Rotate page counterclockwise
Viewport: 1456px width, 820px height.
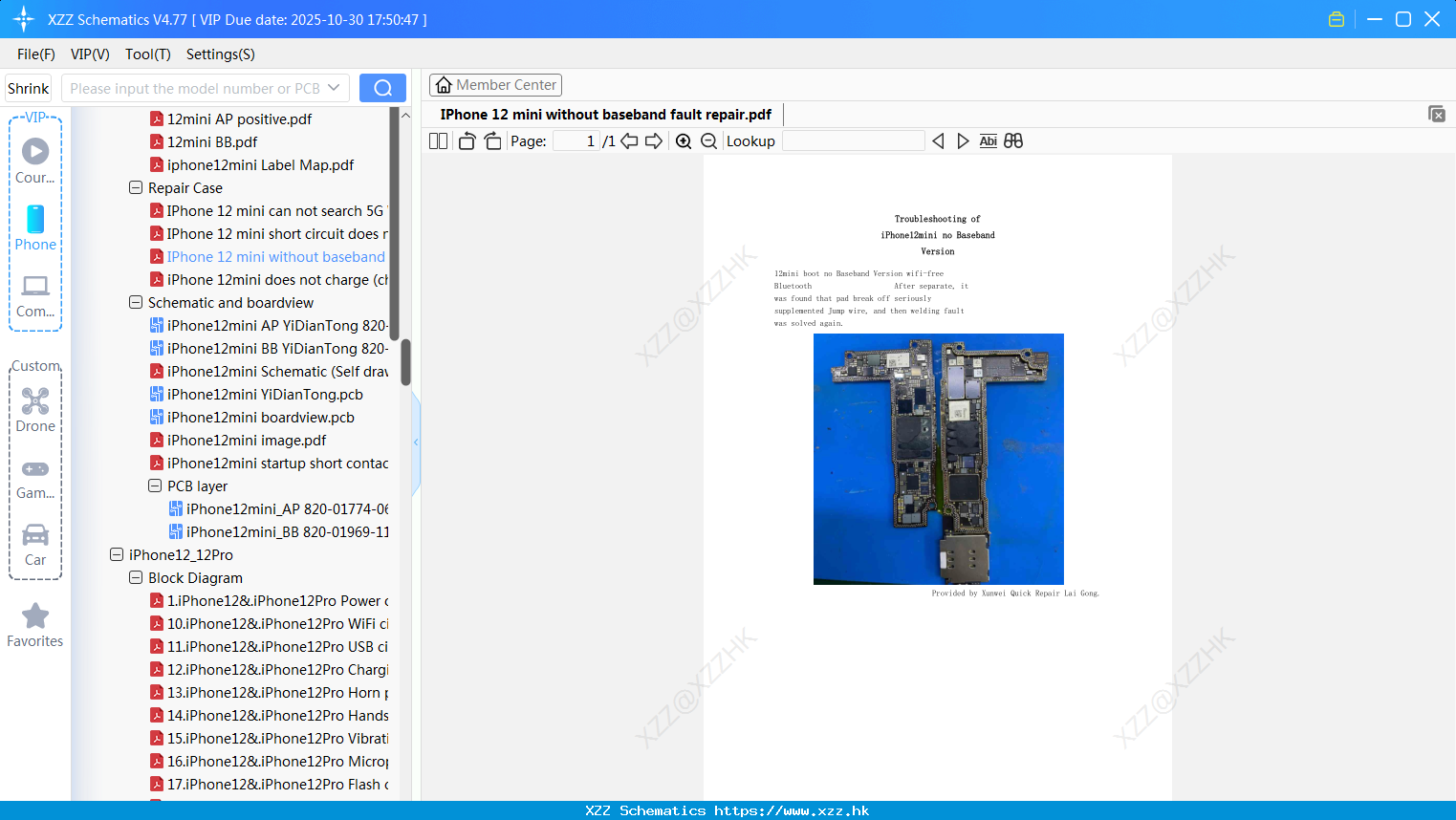click(467, 140)
